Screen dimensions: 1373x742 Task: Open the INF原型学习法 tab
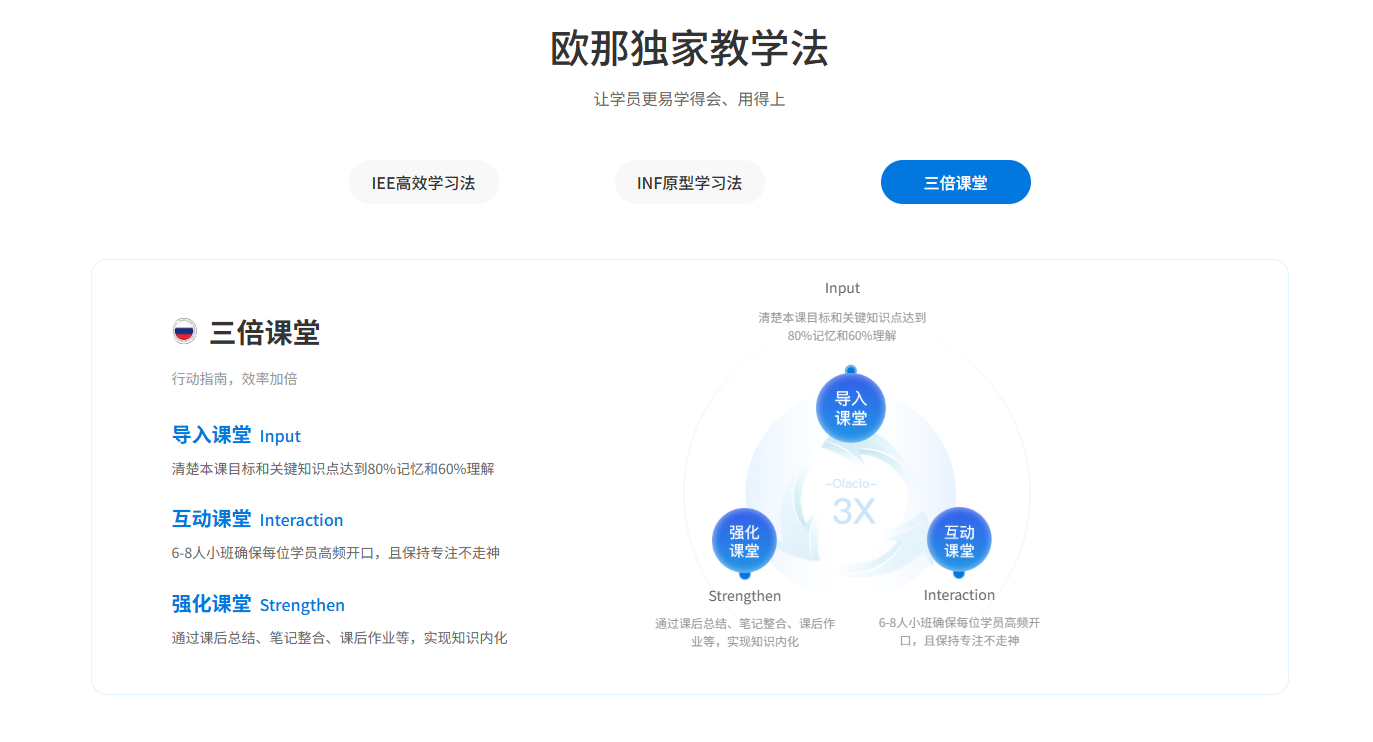pos(689,183)
